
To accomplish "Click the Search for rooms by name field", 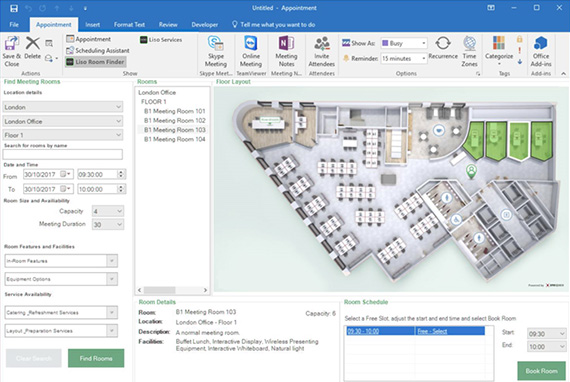I will coord(63,154).
